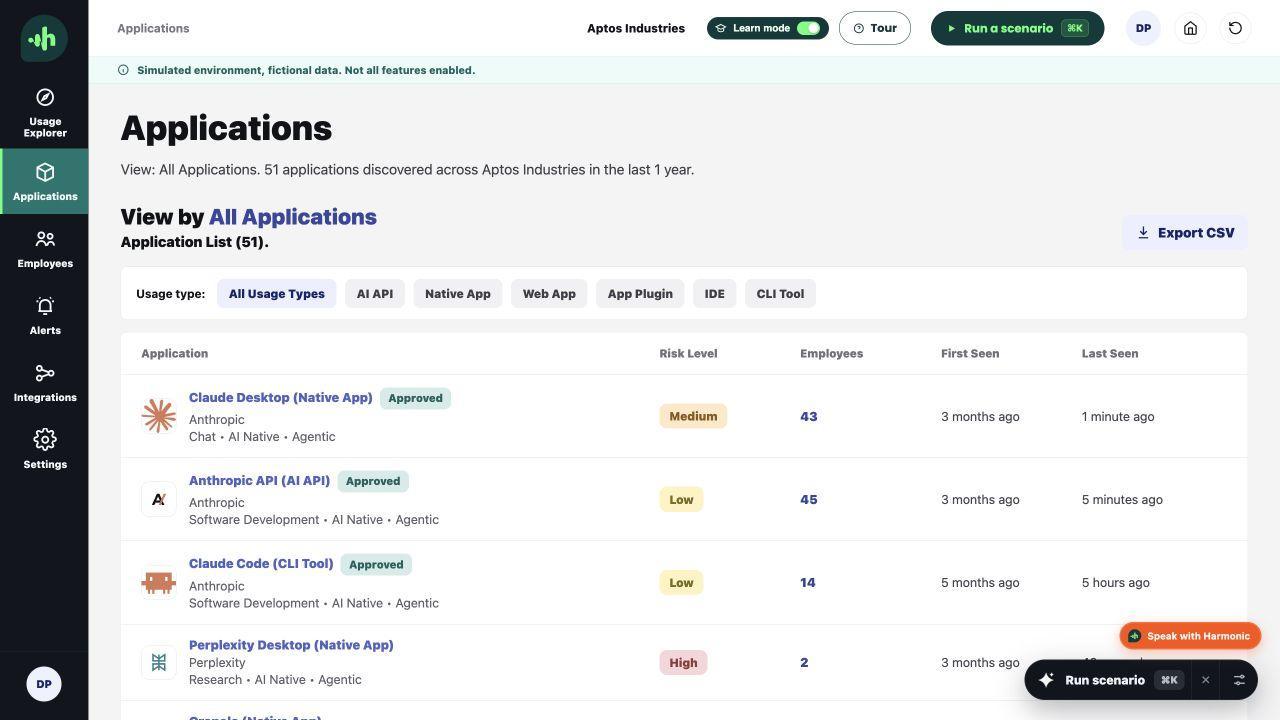This screenshot has height=720, width=1280.
Task: Open Claude Code (CLI Tool) link
Action: (261, 564)
